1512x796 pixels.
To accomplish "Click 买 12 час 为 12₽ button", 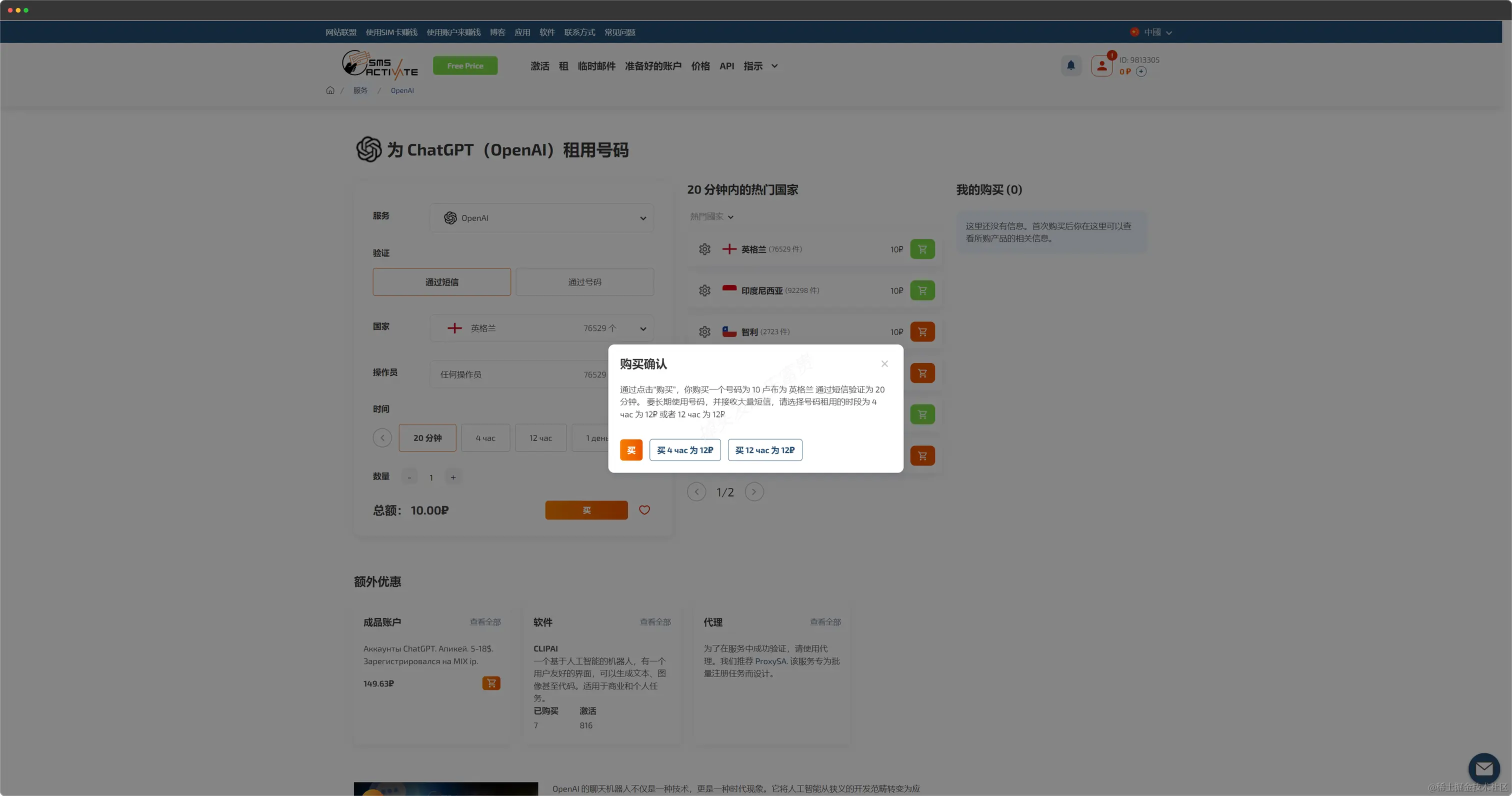I will pyautogui.click(x=765, y=450).
